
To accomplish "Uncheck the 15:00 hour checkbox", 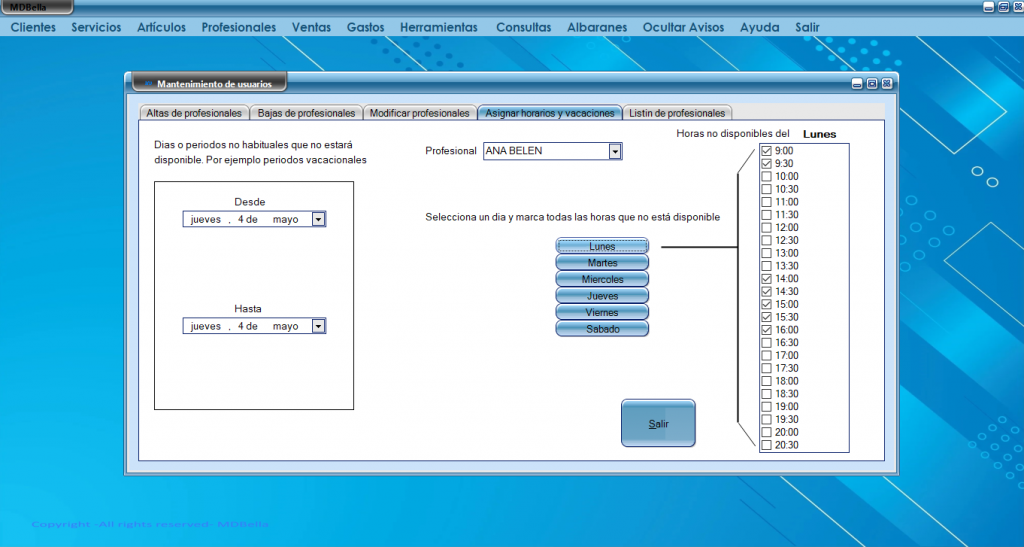I will [x=767, y=304].
